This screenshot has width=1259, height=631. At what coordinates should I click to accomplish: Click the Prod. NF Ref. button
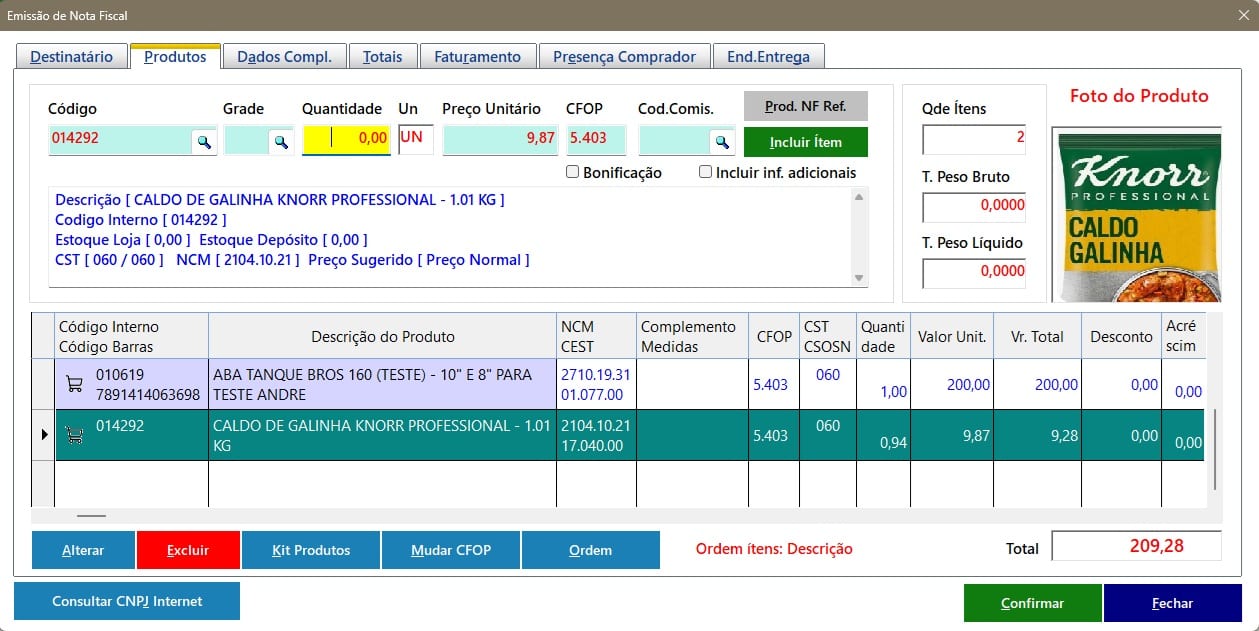pyautogui.click(x=806, y=106)
